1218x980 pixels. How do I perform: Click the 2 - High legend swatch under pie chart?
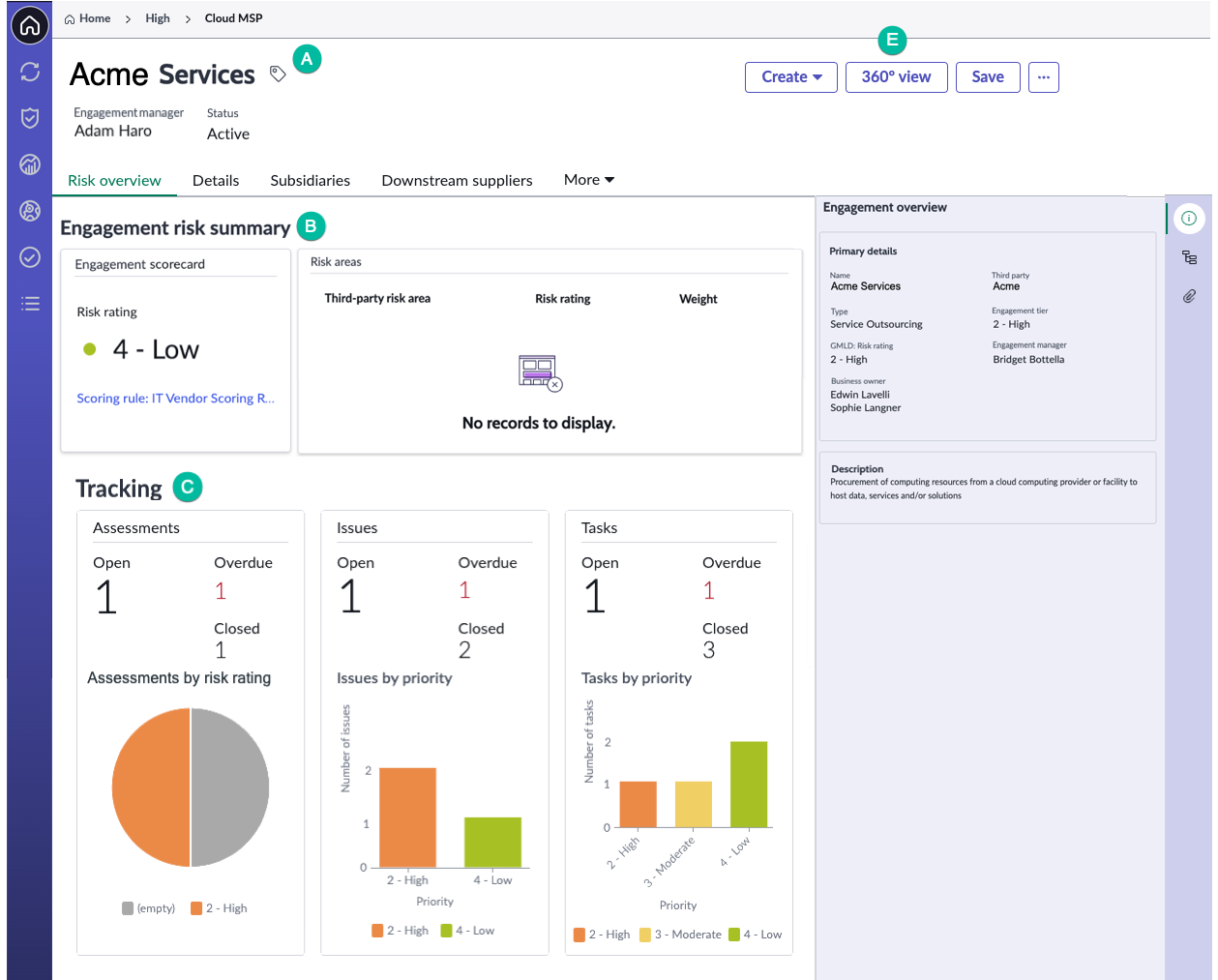click(196, 908)
